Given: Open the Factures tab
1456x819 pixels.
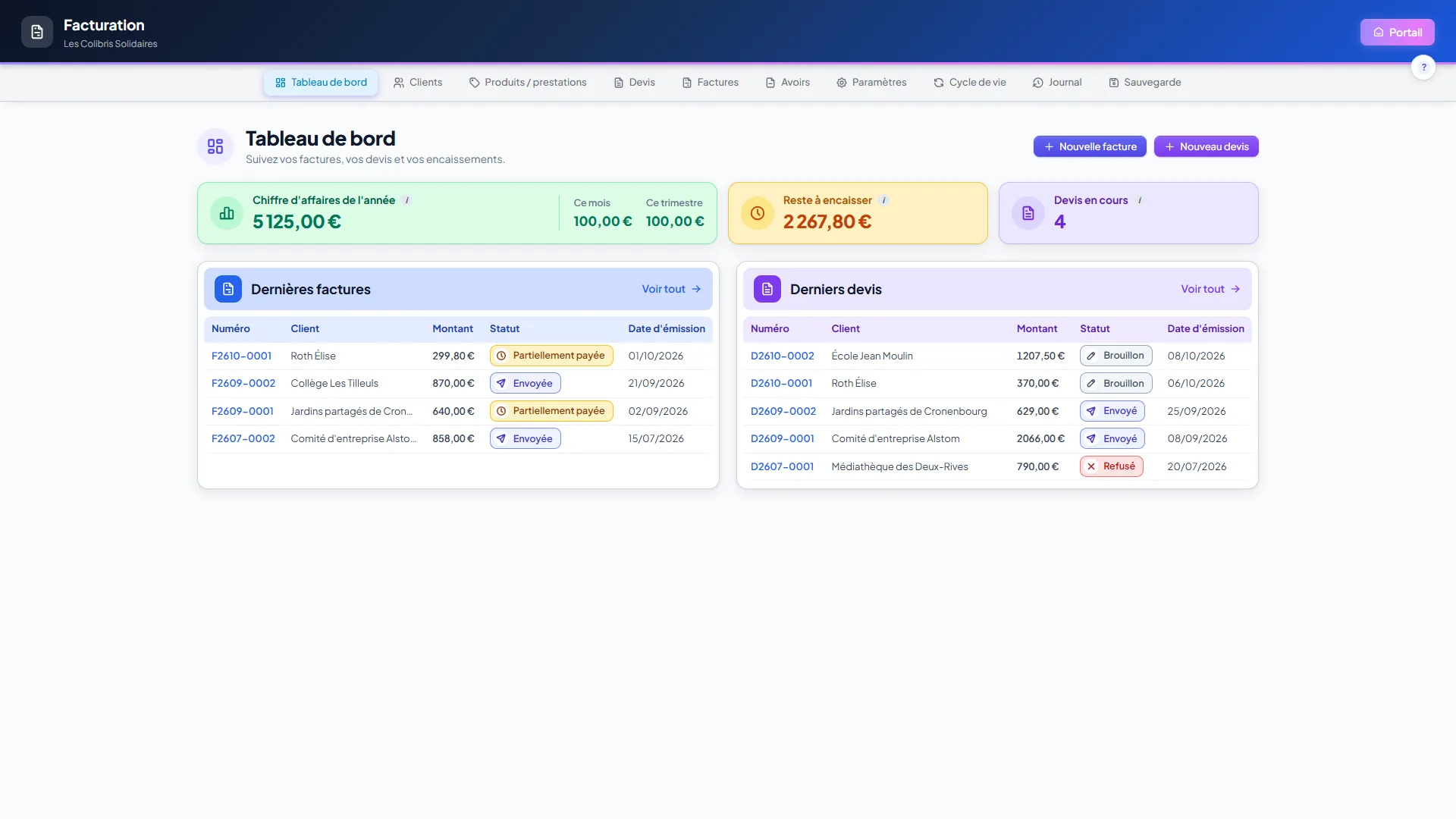Looking at the screenshot, I should coord(711,83).
